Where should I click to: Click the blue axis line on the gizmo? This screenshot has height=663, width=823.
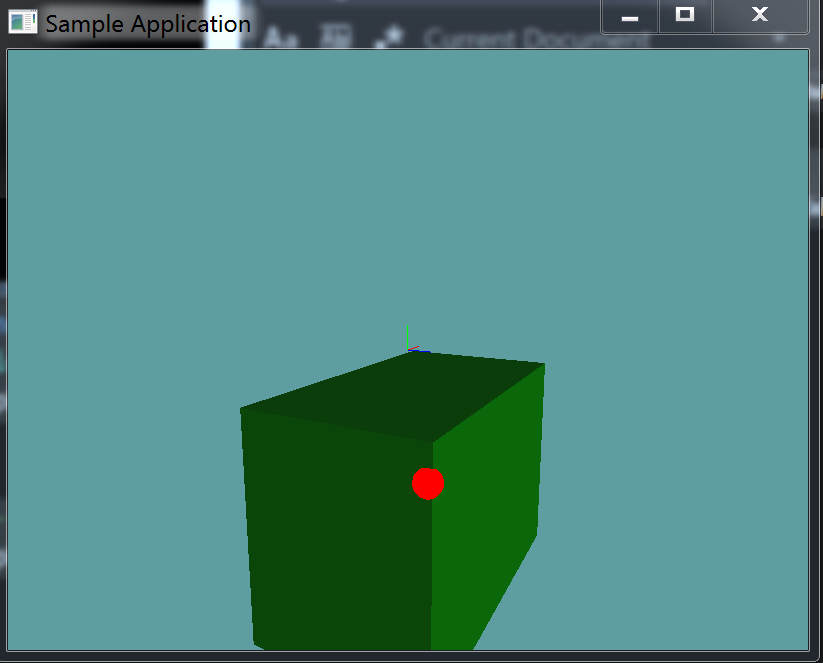pos(420,351)
